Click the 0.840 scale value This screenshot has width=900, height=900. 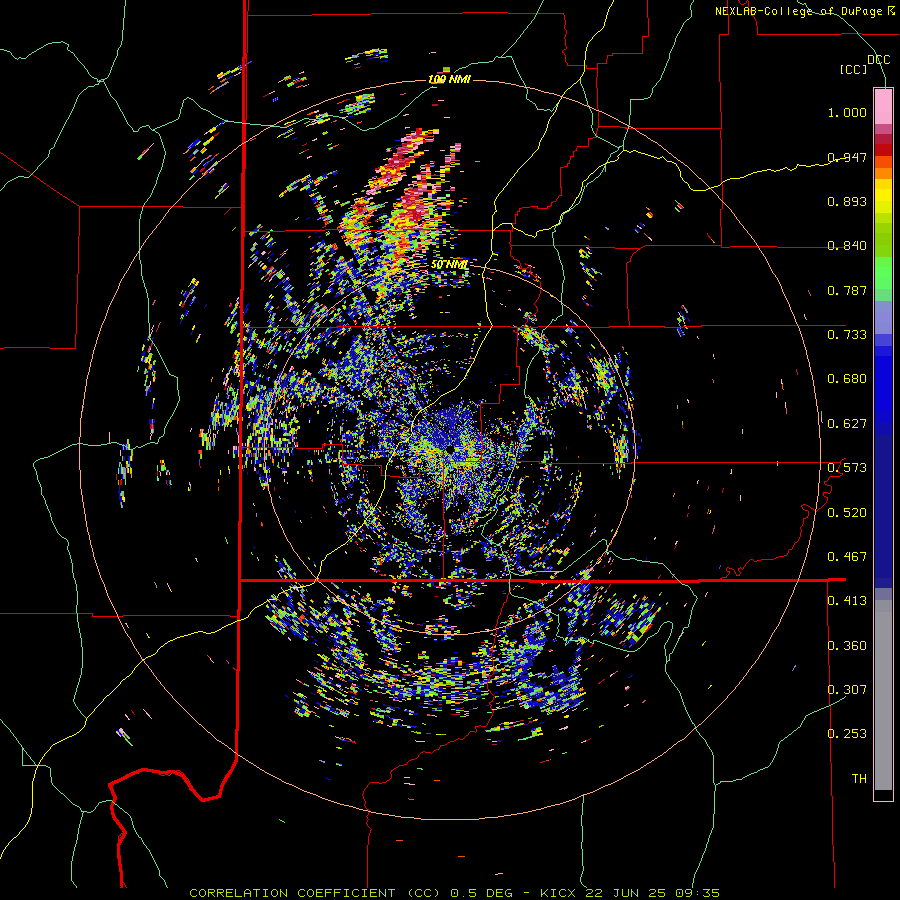[847, 246]
